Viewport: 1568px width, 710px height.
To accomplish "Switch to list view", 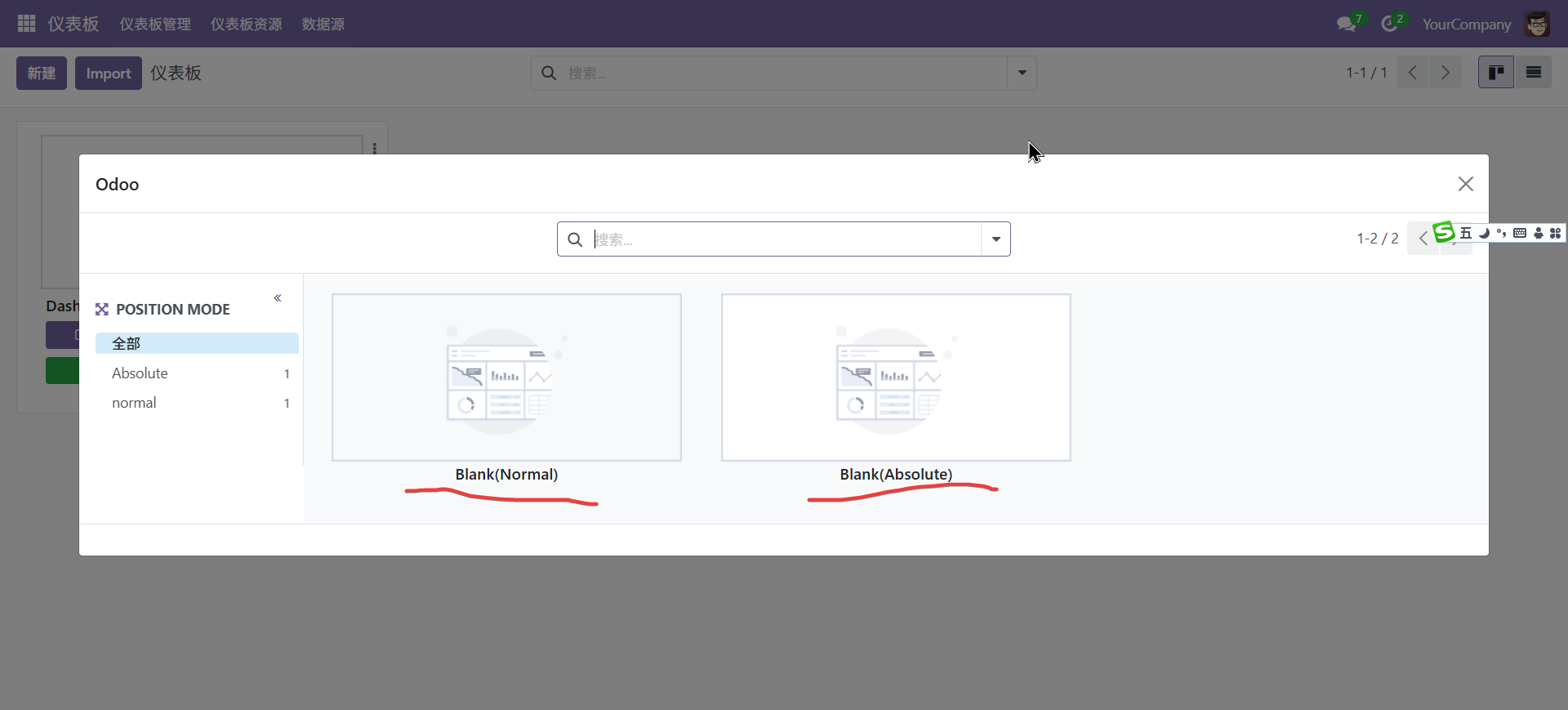I will point(1534,73).
